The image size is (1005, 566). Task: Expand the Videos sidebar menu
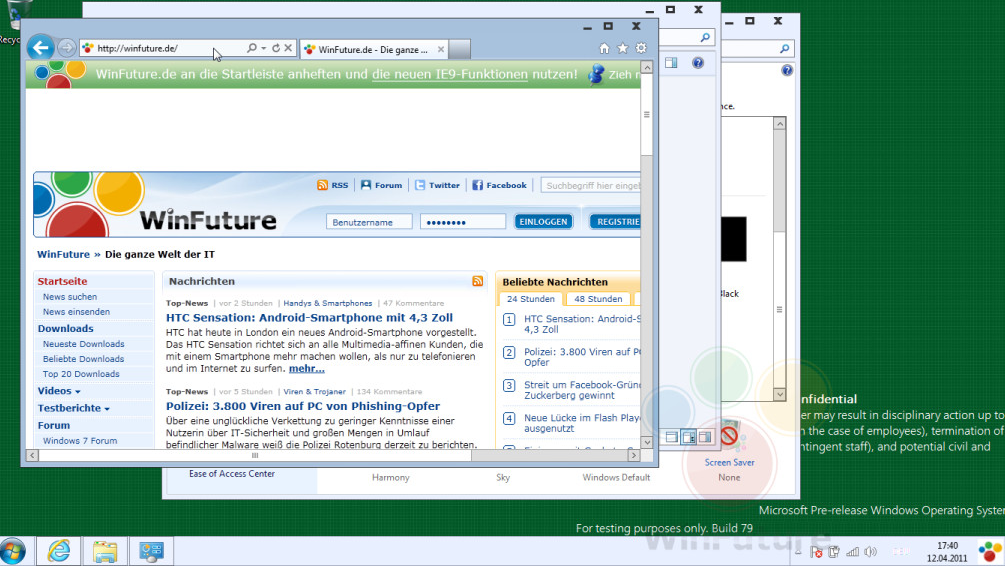pyautogui.click(x=59, y=391)
